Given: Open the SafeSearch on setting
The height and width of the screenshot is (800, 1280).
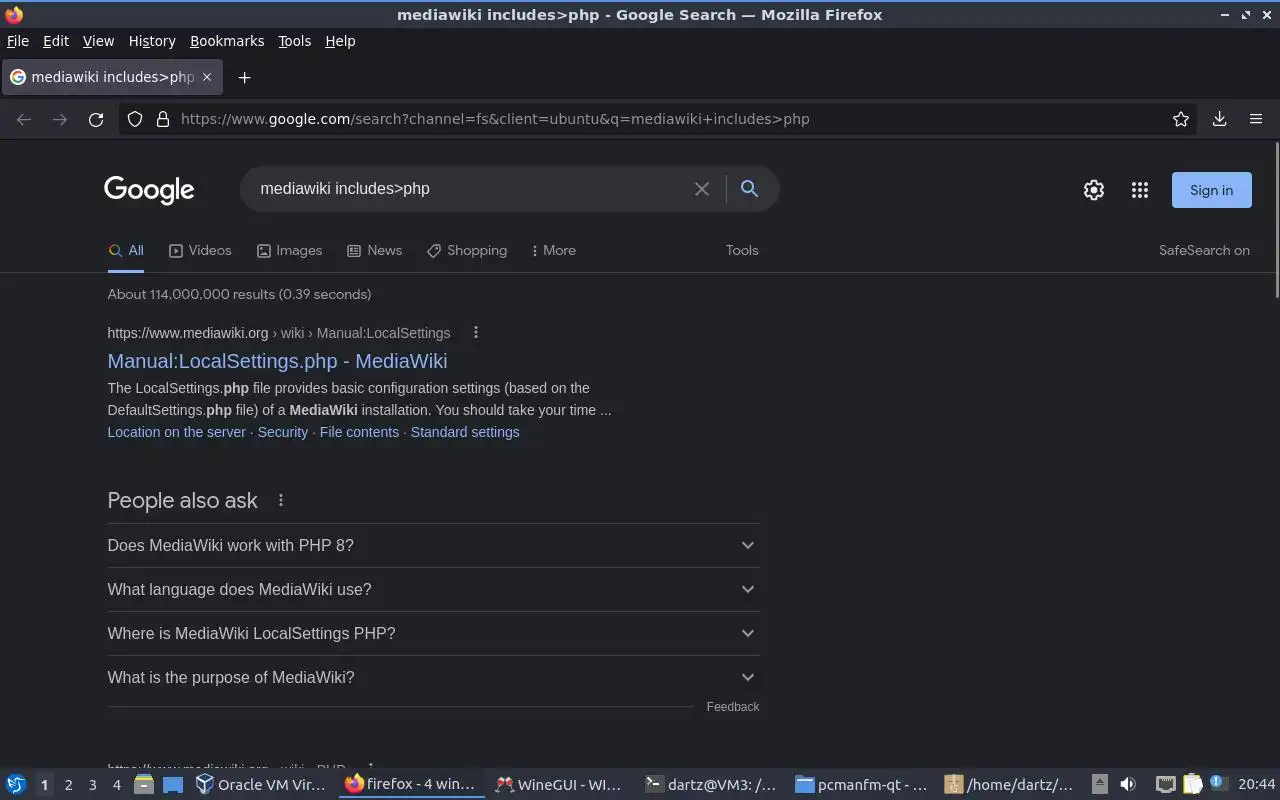Looking at the screenshot, I should tap(1204, 250).
